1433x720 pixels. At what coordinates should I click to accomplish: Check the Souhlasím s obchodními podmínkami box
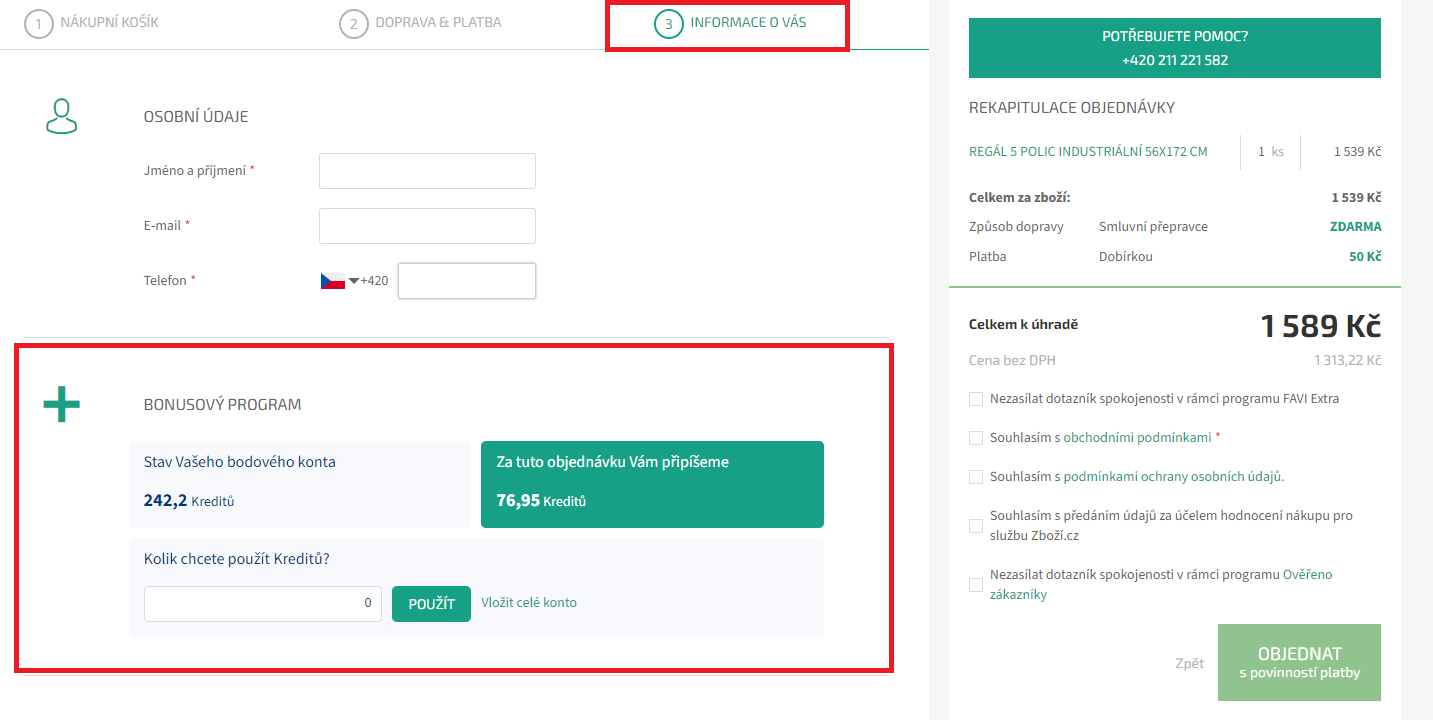pyautogui.click(x=976, y=438)
